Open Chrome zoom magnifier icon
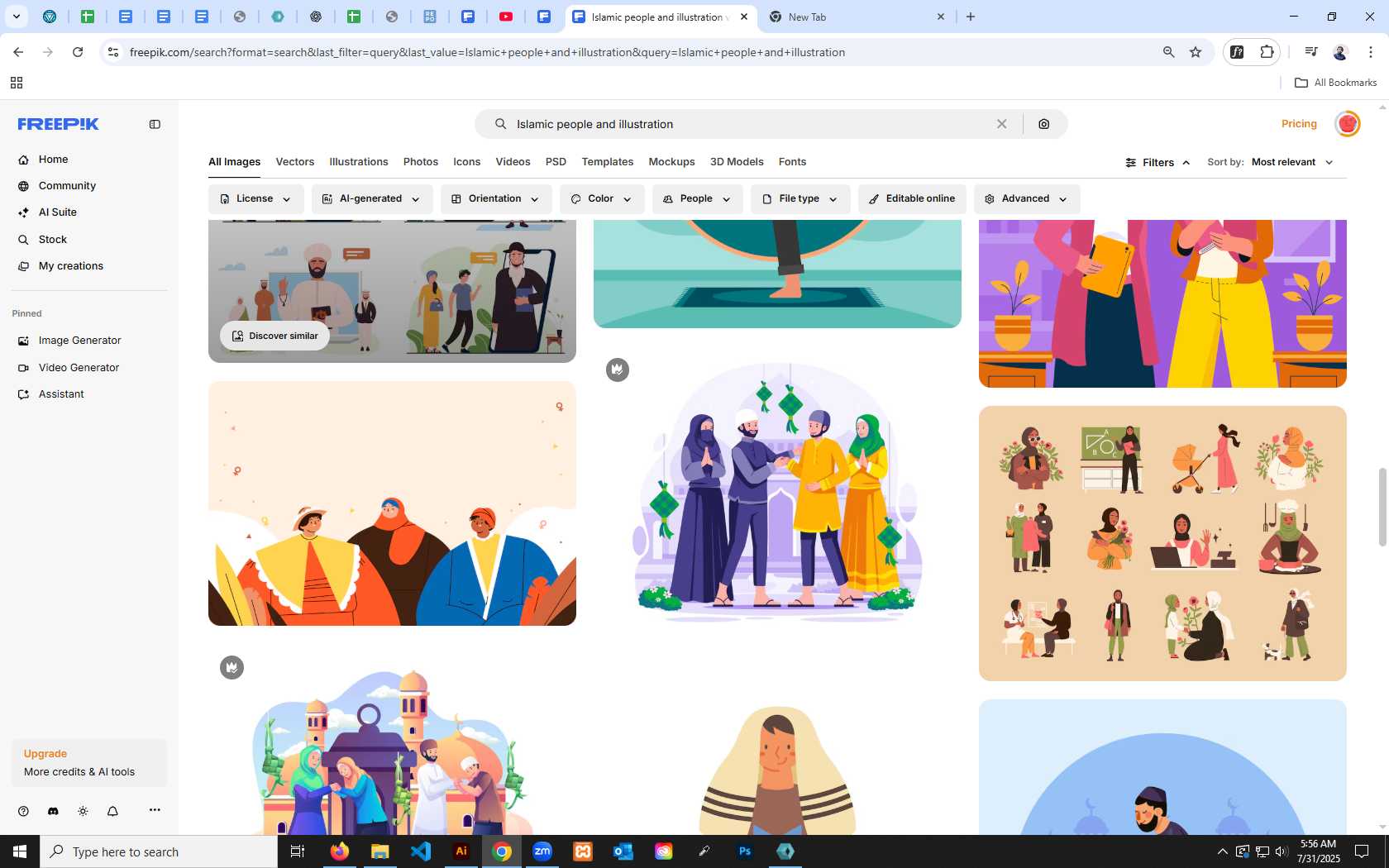This screenshot has height=868, width=1389. pos(1168,52)
